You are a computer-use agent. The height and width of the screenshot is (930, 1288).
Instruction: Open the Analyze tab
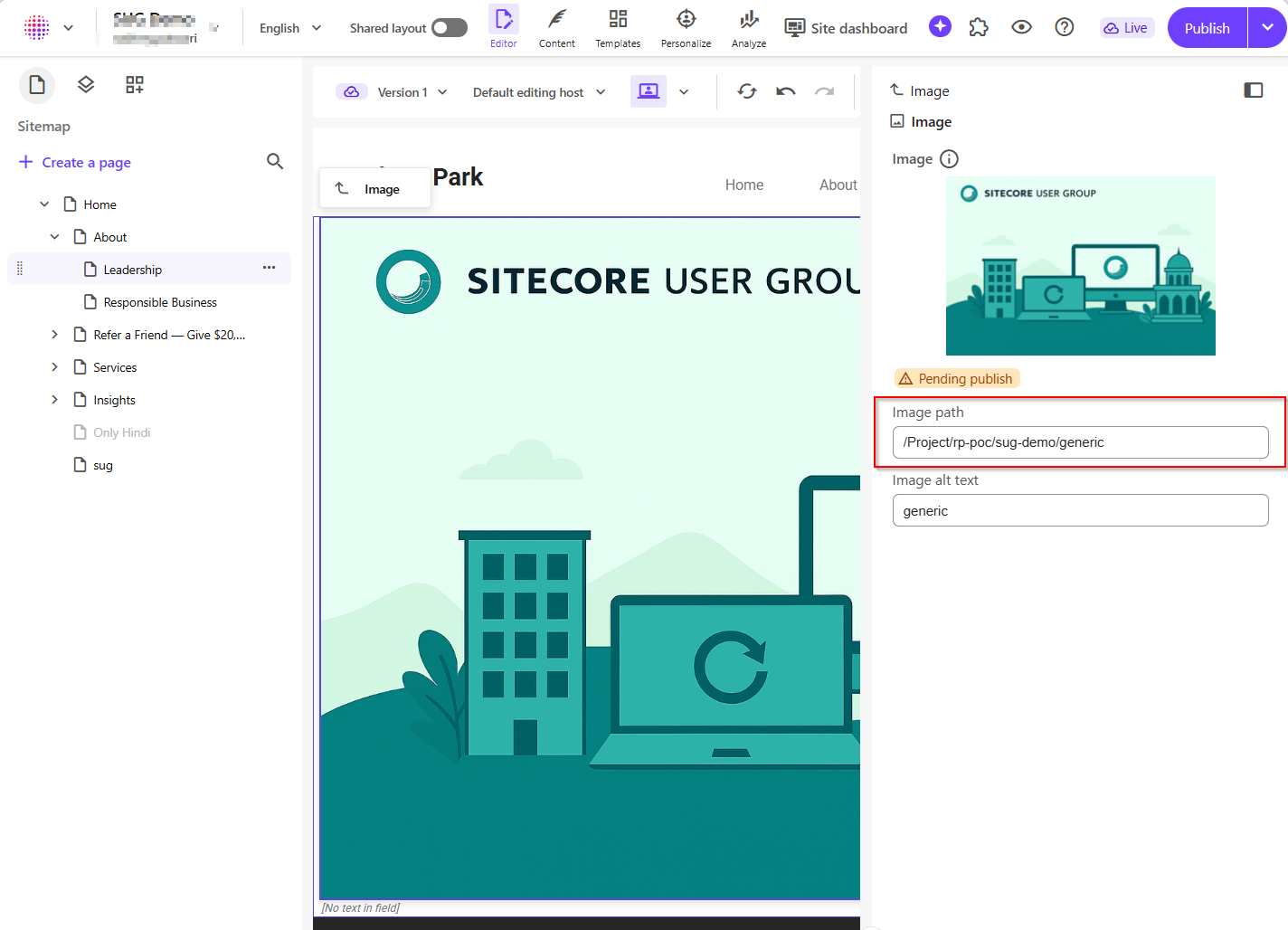(x=749, y=27)
